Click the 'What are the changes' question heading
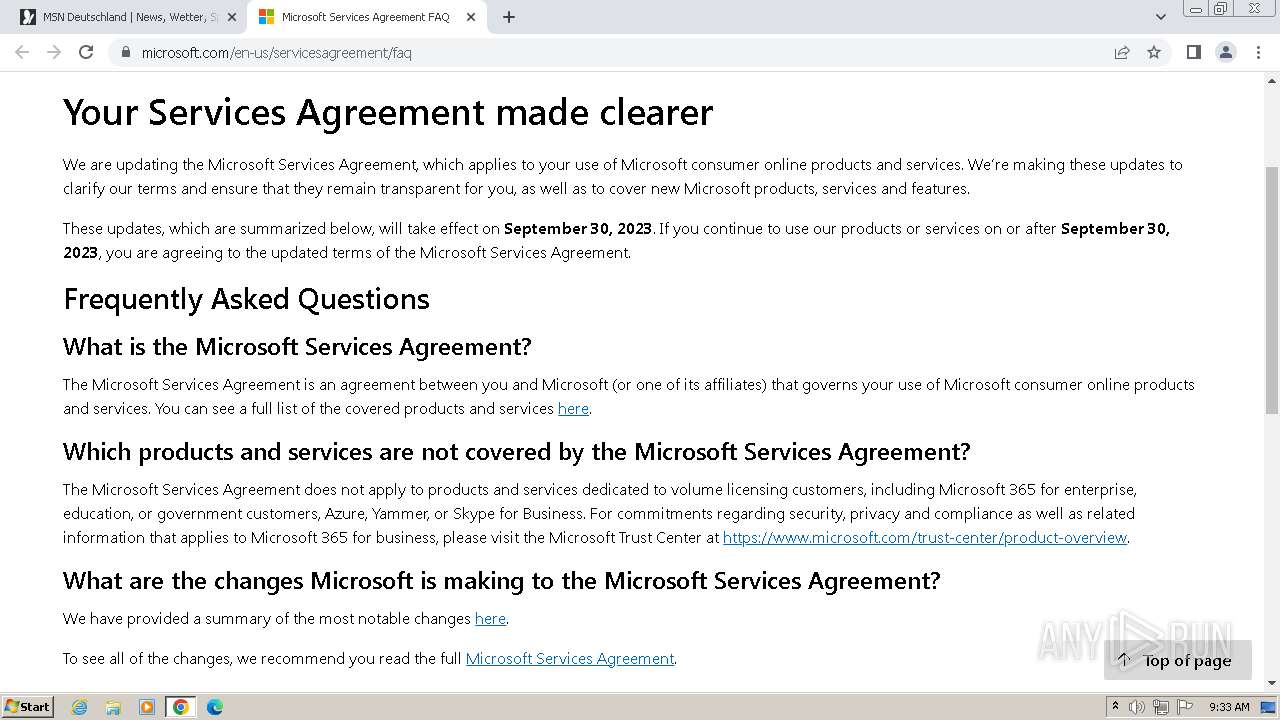Screen dimensions: 1280x720 tap(501, 580)
